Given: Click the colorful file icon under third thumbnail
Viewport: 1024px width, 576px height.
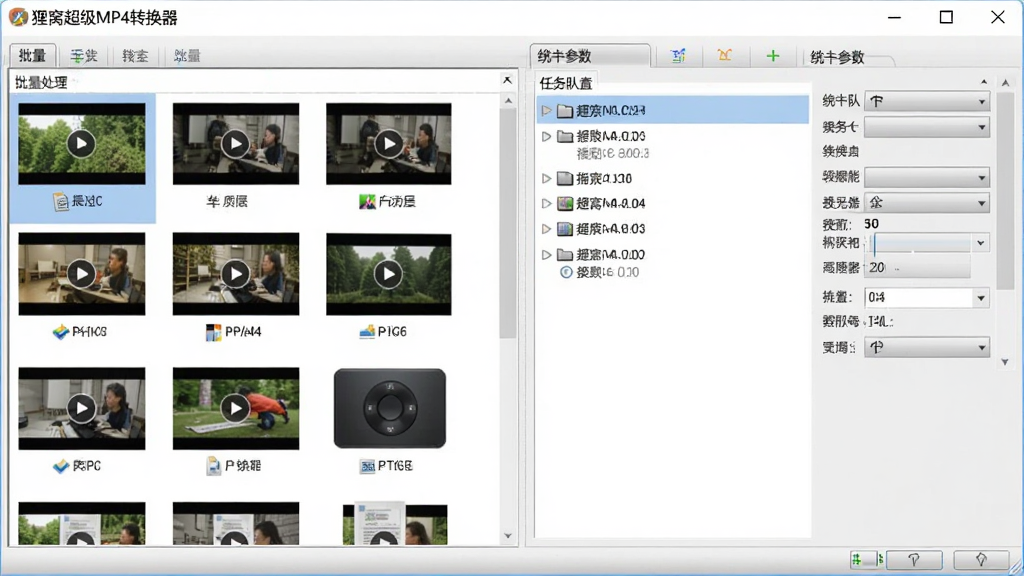Looking at the screenshot, I should click(x=367, y=202).
